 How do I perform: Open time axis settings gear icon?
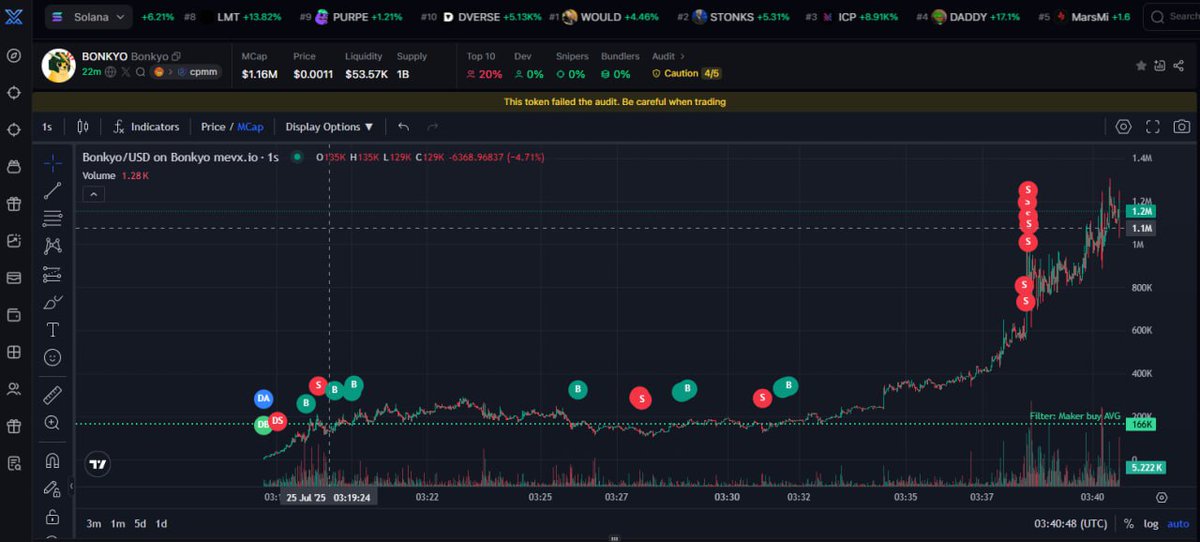click(x=1161, y=497)
